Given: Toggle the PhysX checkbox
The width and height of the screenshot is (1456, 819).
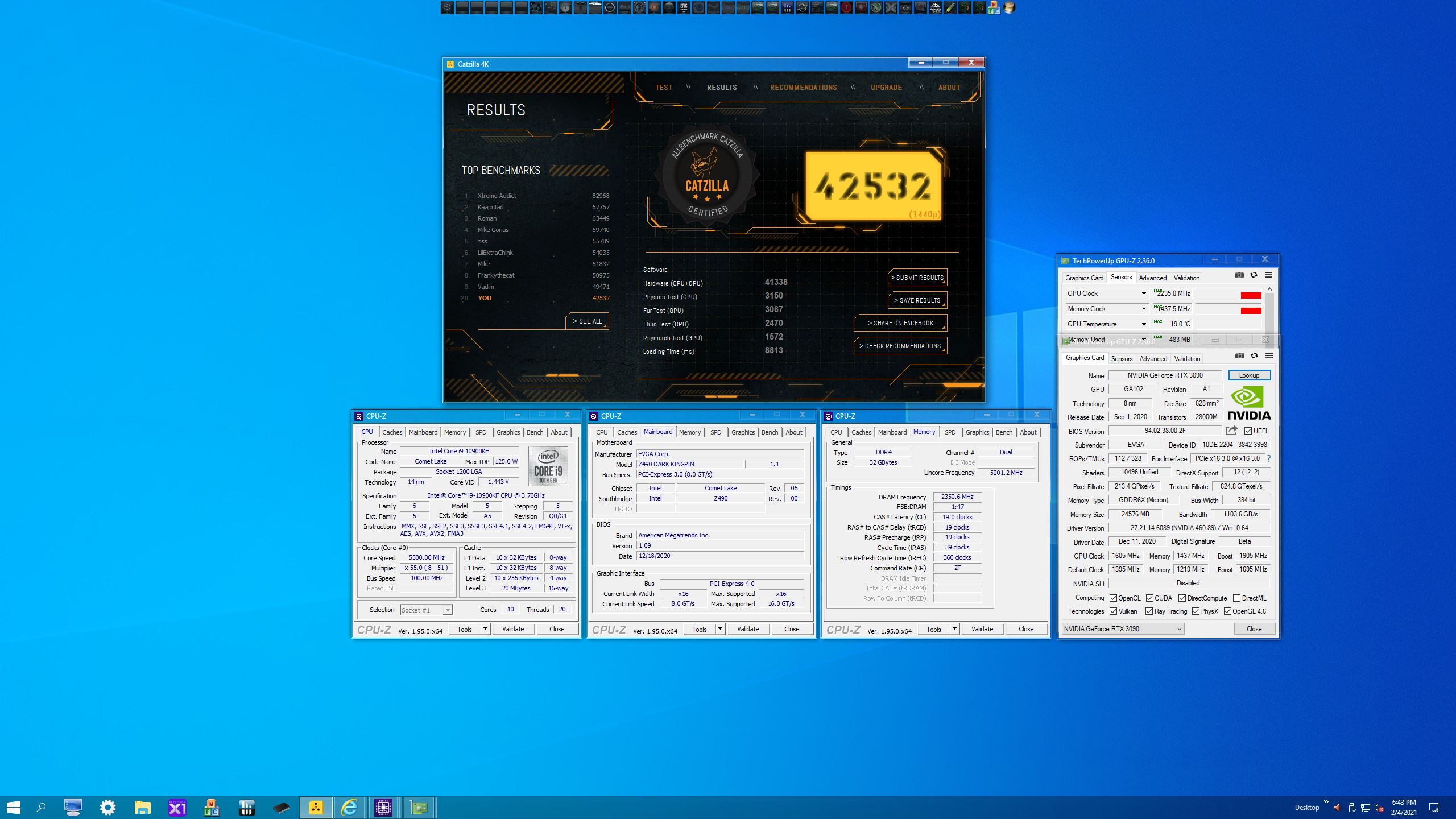Looking at the screenshot, I should click(x=1196, y=611).
